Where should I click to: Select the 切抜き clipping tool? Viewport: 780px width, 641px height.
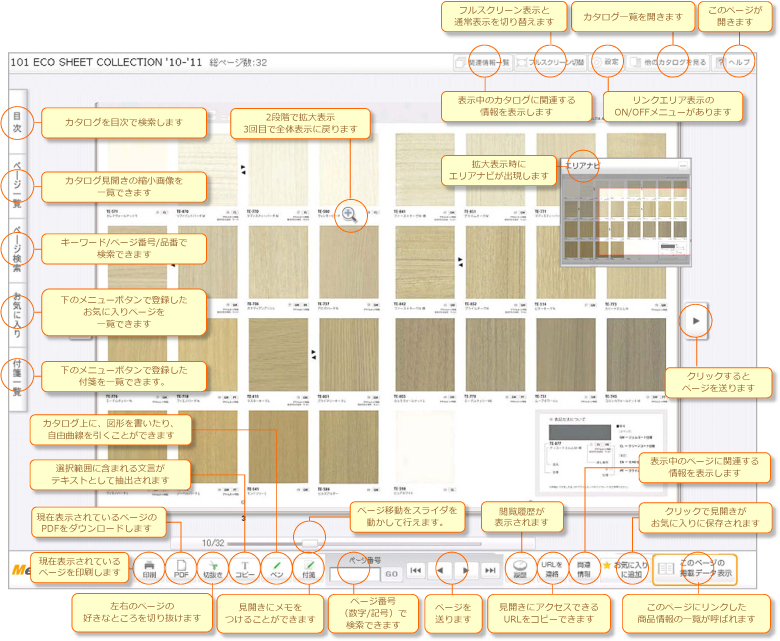pos(213,569)
